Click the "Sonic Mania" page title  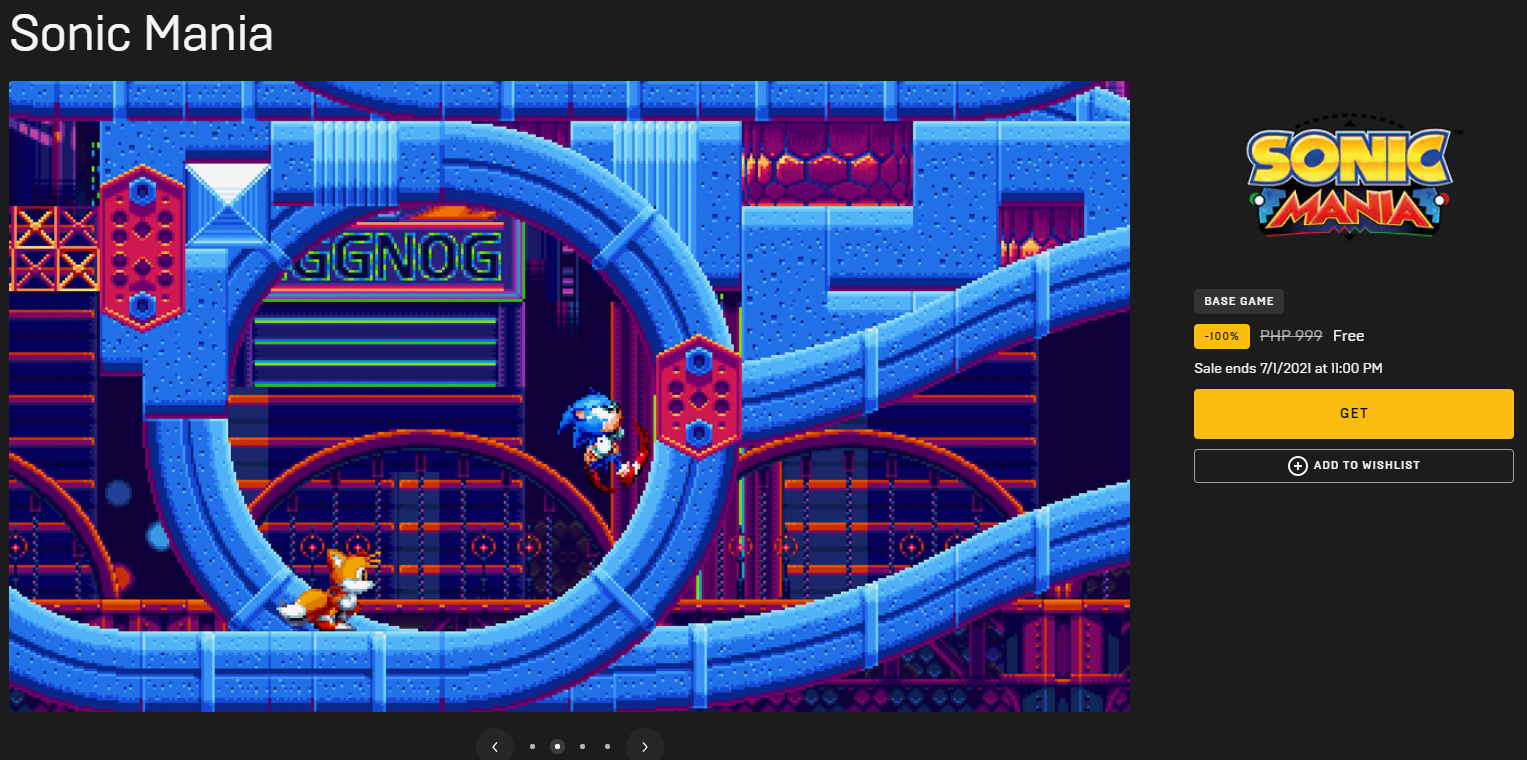pyautogui.click(x=141, y=34)
